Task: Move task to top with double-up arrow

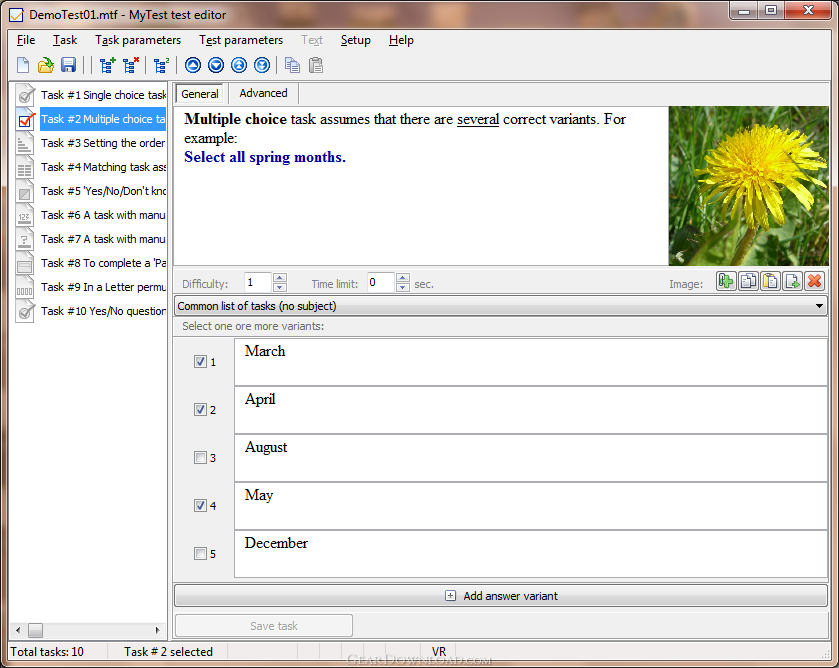Action: click(x=239, y=65)
